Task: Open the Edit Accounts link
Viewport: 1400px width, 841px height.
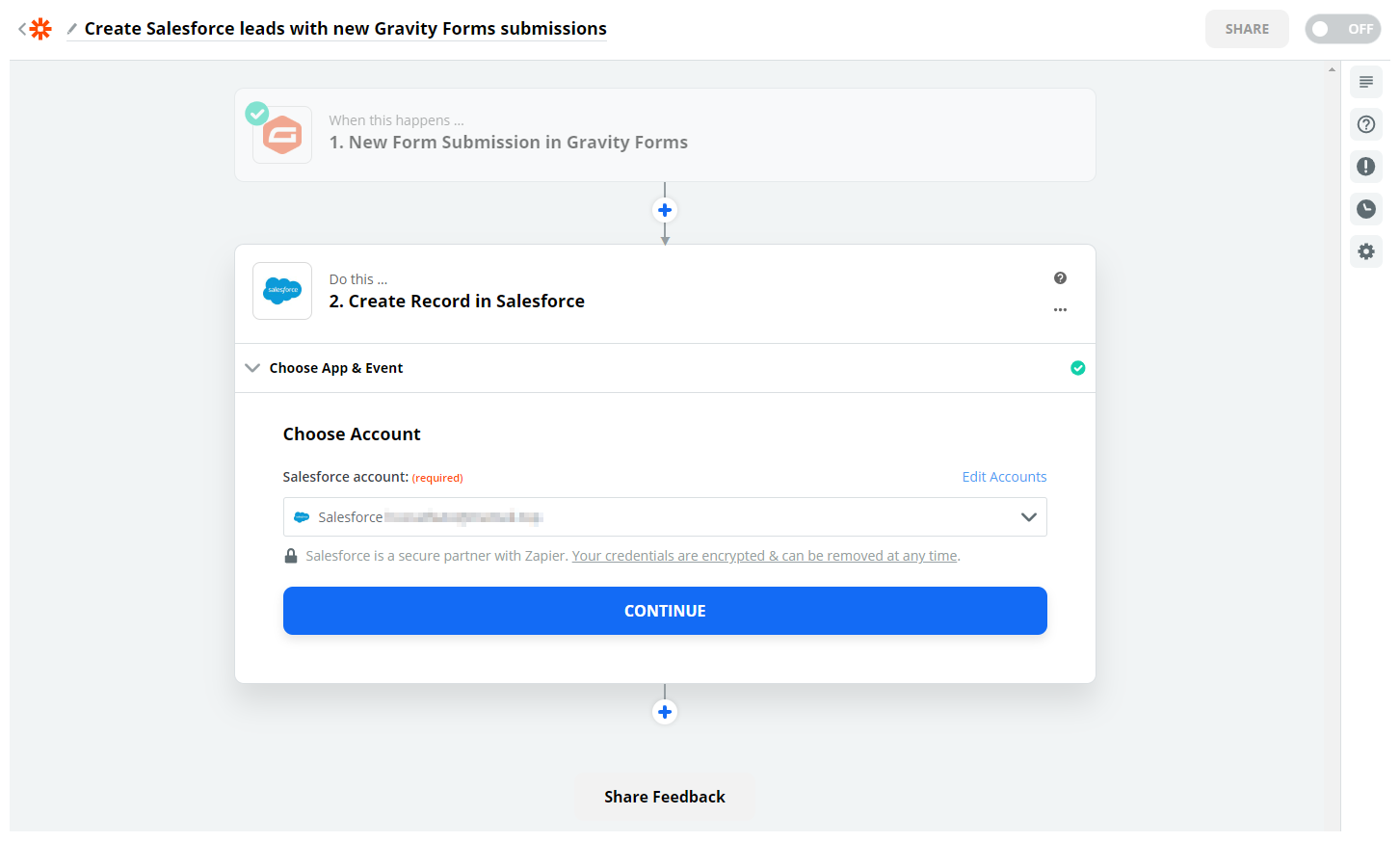Action: tap(1004, 476)
